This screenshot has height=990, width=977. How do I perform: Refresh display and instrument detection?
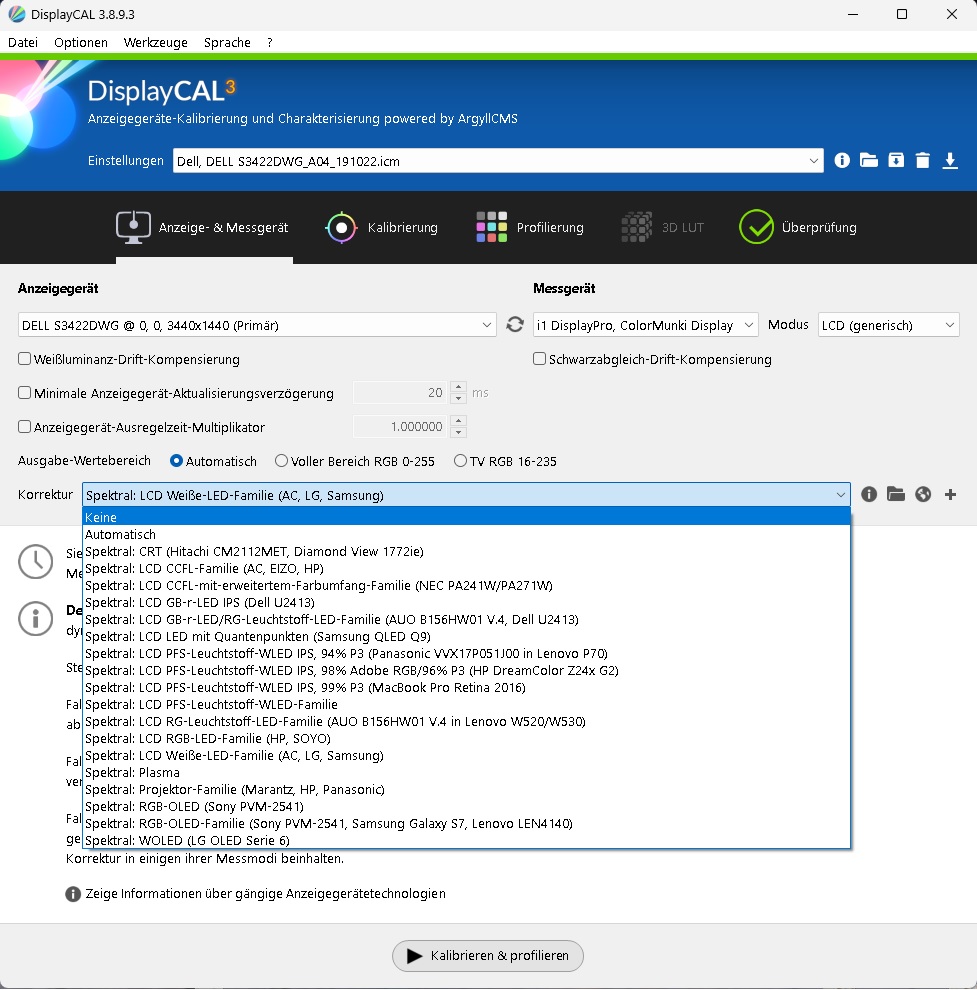pyautogui.click(x=515, y=325)
